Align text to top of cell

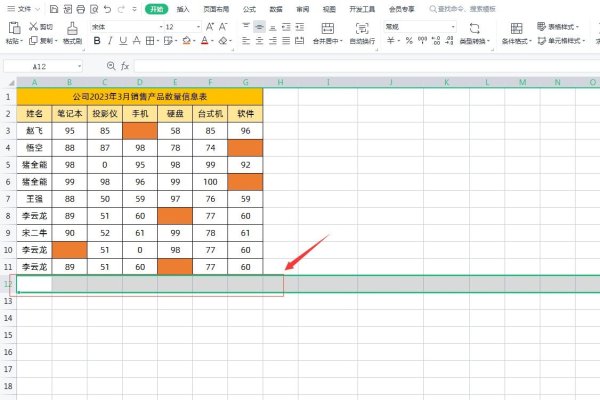(246, 26)
